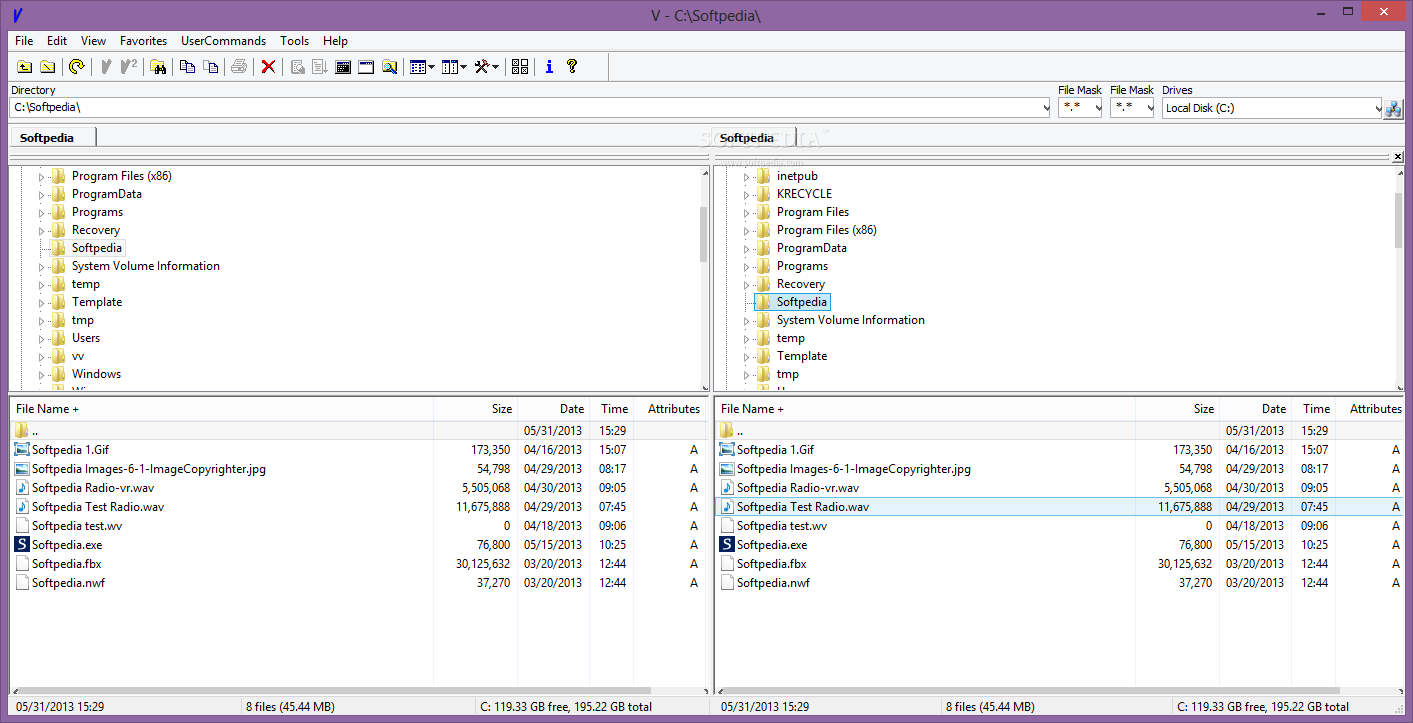Click the yellow curved-arrow refresh icon

click(x=77, y=67)
